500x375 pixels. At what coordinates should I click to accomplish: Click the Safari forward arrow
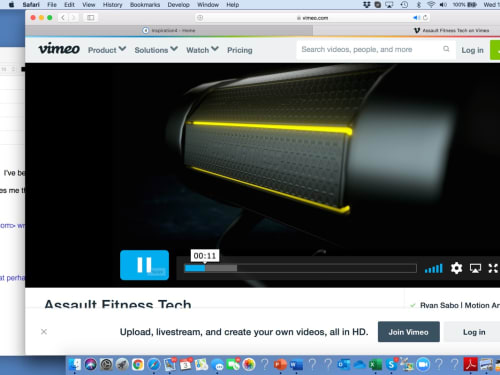pos(74,18)
